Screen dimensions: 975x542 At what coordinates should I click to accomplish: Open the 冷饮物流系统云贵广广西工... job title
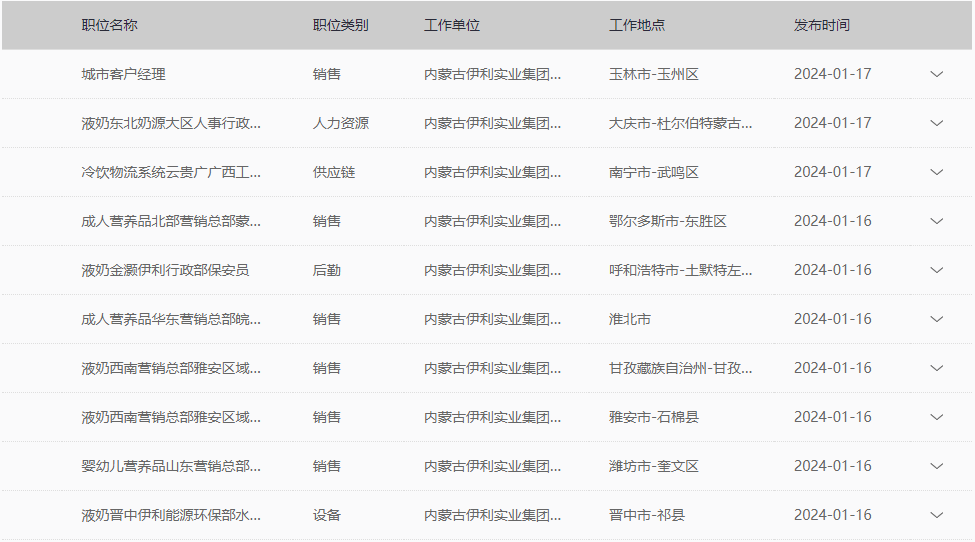[x=171, y=172]
